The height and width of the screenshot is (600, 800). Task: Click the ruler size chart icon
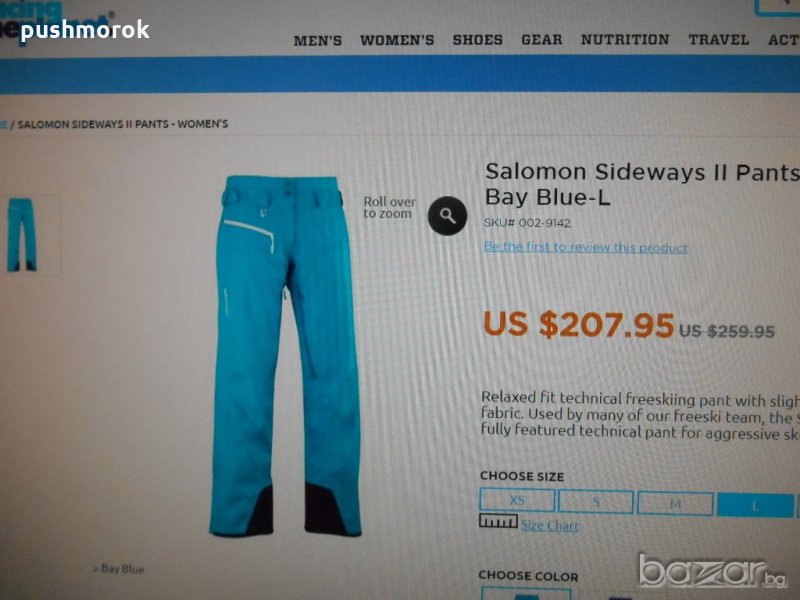click(498, 521)
